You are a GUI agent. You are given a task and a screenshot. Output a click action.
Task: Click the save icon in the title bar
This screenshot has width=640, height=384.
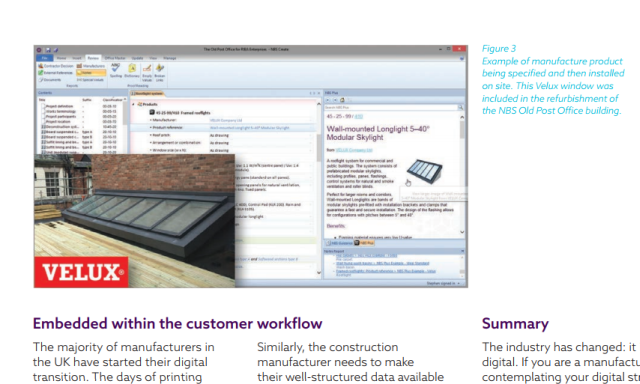[x=48, y=50]
